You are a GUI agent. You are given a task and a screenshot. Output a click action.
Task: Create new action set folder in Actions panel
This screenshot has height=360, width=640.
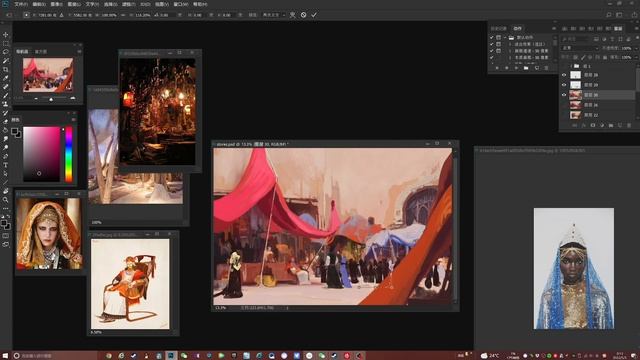pyautogui.click(x=526, y=68)
